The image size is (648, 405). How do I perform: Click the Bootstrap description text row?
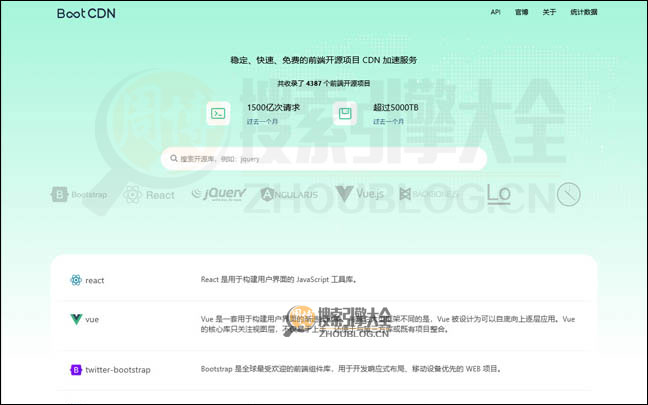[x=352, y=369]
